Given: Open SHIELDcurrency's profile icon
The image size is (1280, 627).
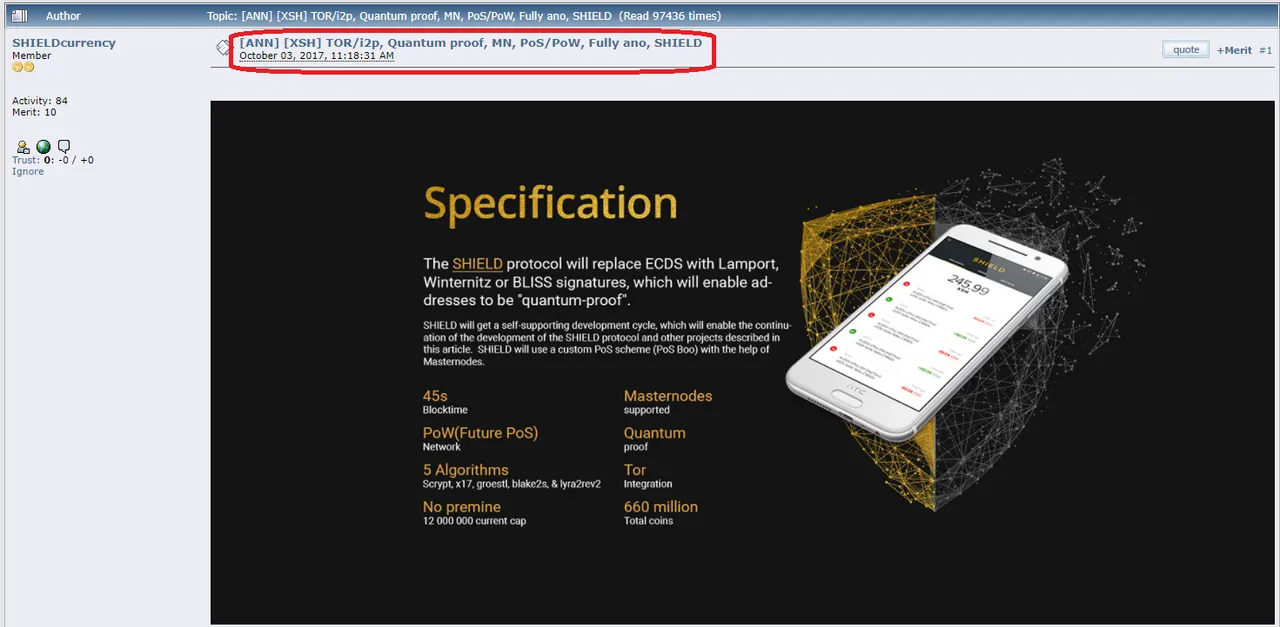Looking at the screenshot, I should tap(23, 146).
